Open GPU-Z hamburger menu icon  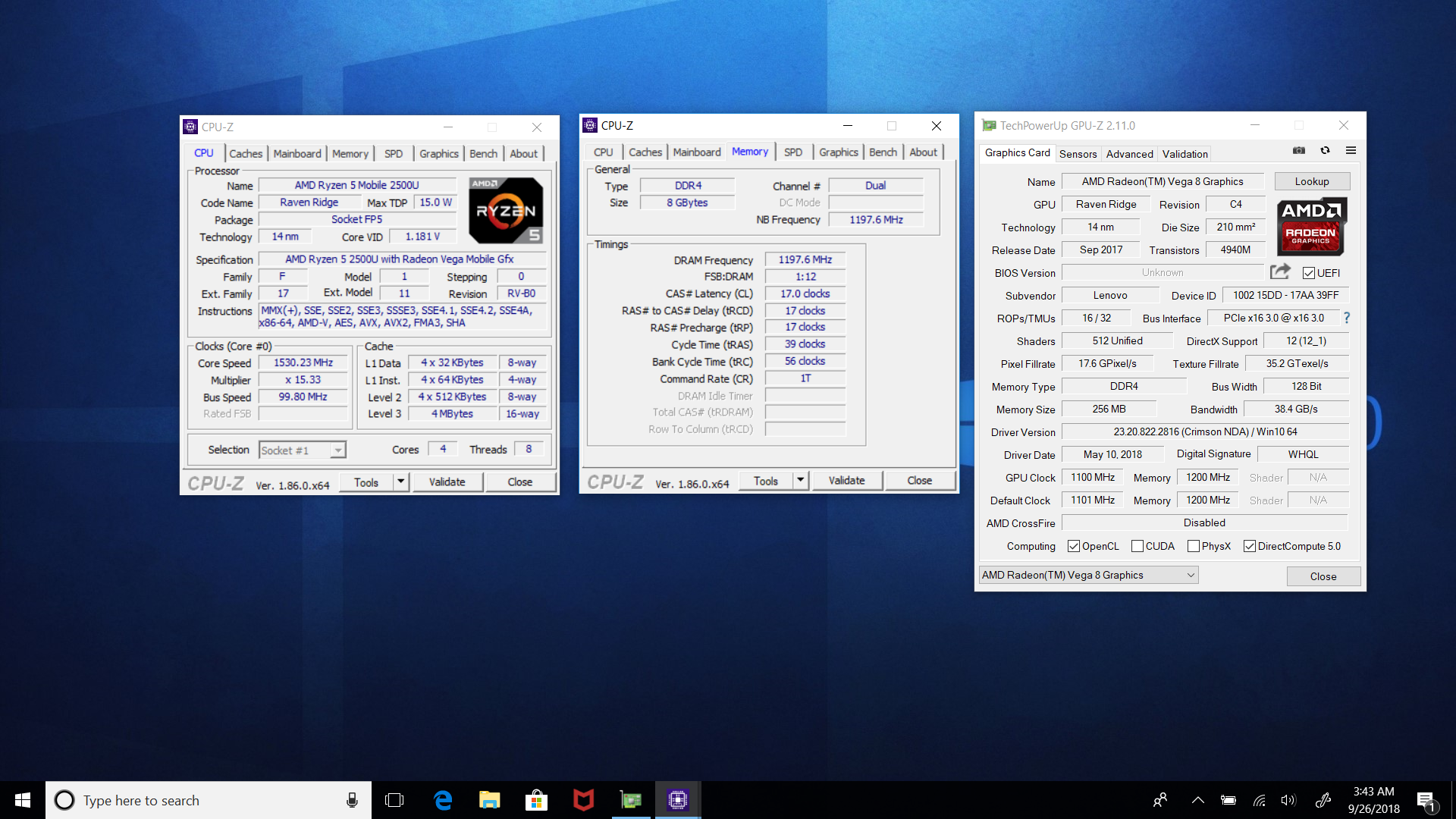(1351, 151)
